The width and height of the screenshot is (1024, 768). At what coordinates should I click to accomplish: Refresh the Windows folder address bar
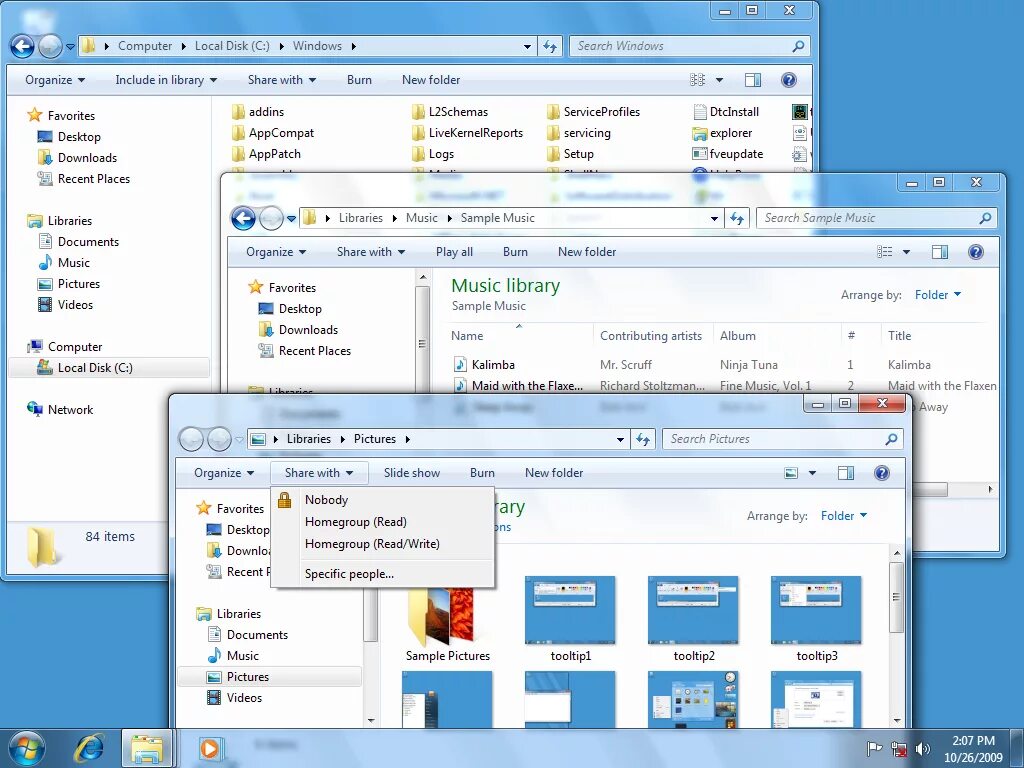(x=550, y=46)
